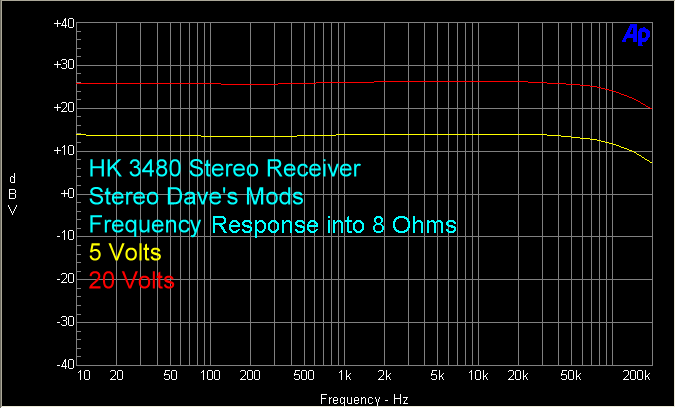Click the 'dBV' vertical axis label
Viewport: 676px width, 408px height.
click(13, 195)
